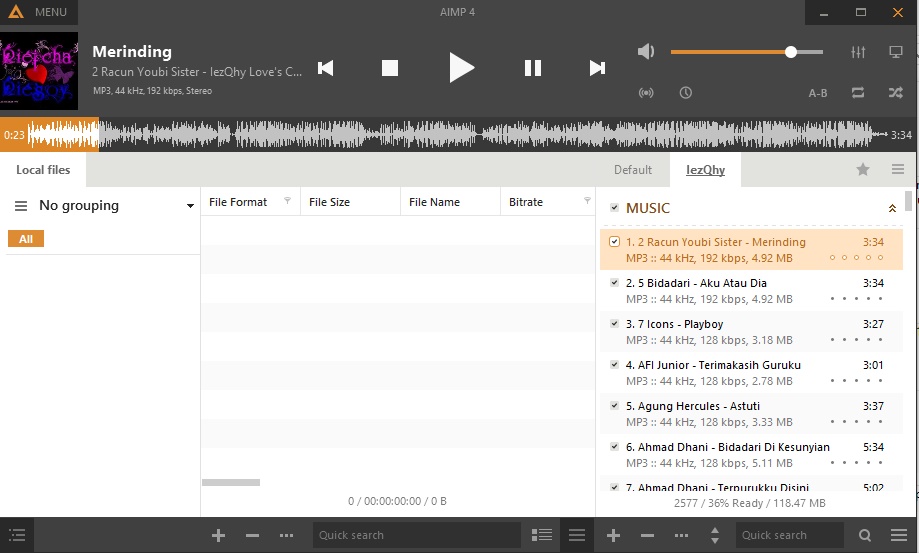Viewport: 919px width, 553px height.
Task: Pause the current track
Action: click(x=533, y=68)
